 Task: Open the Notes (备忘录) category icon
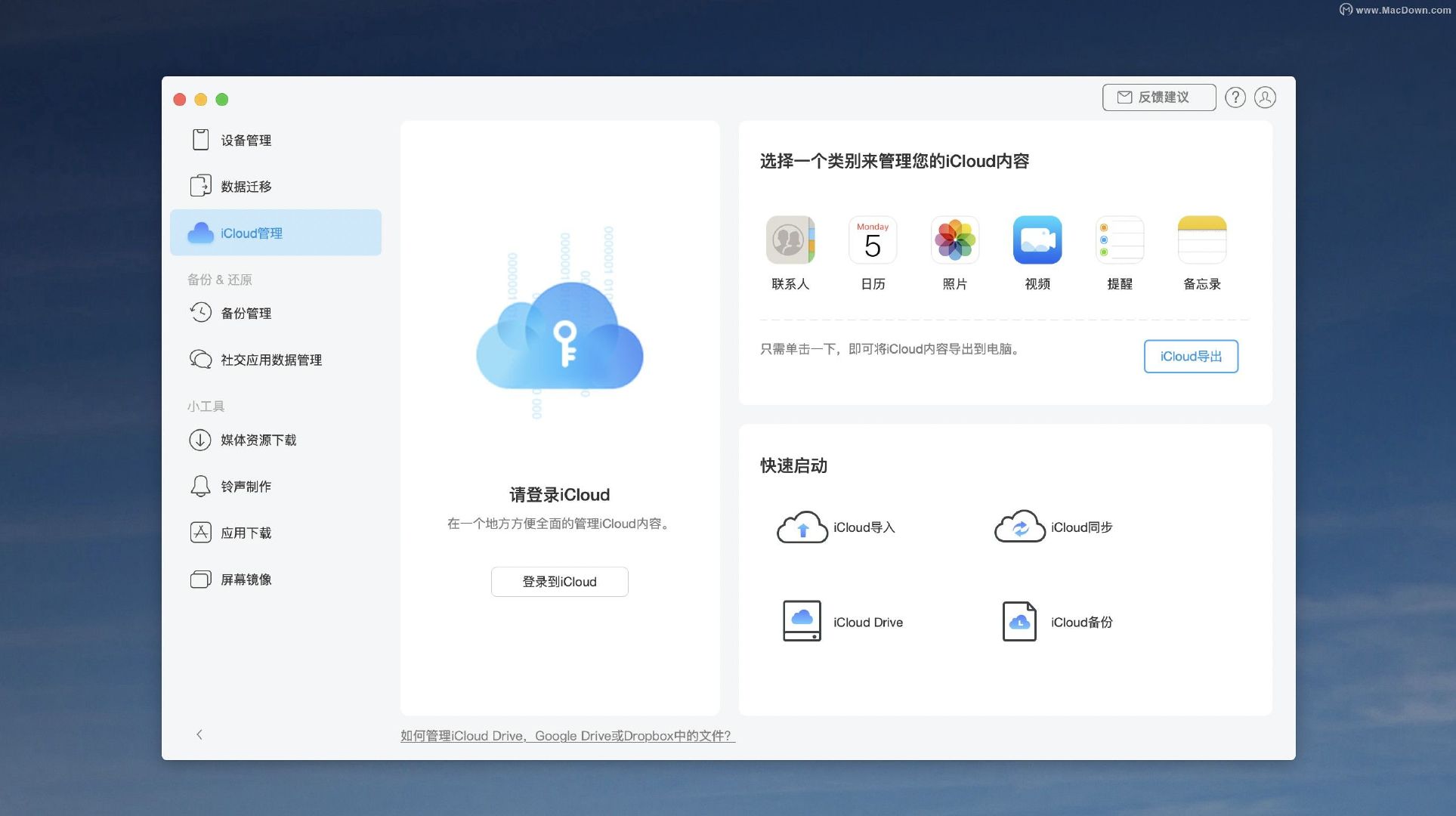coord(1202,240)
